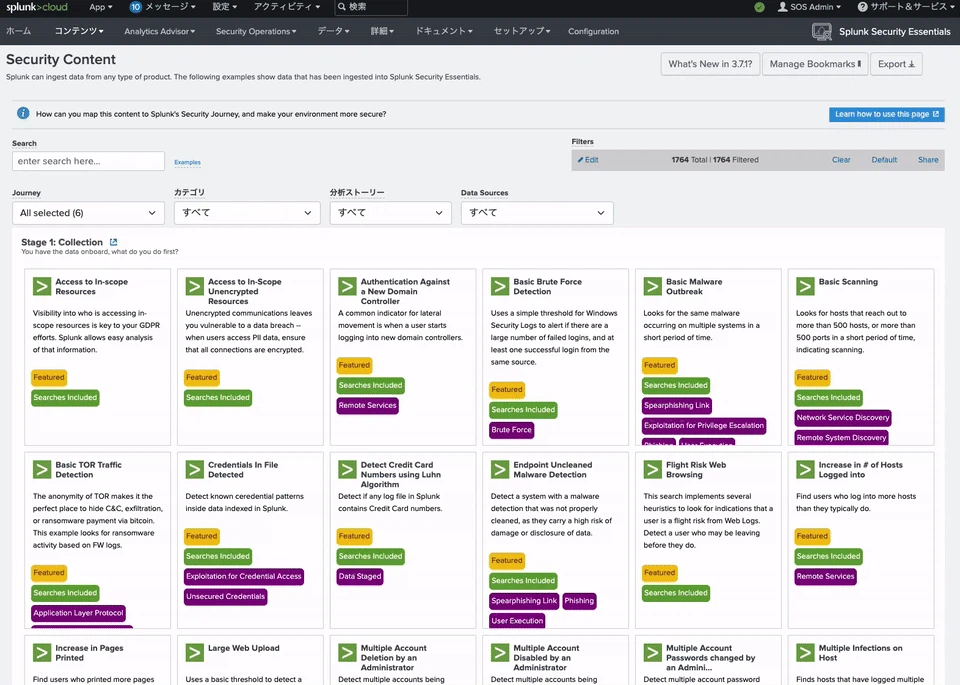Click the Splunk Security Essentials app icon
Screen dimensions: 960x685
pos(822,32)
